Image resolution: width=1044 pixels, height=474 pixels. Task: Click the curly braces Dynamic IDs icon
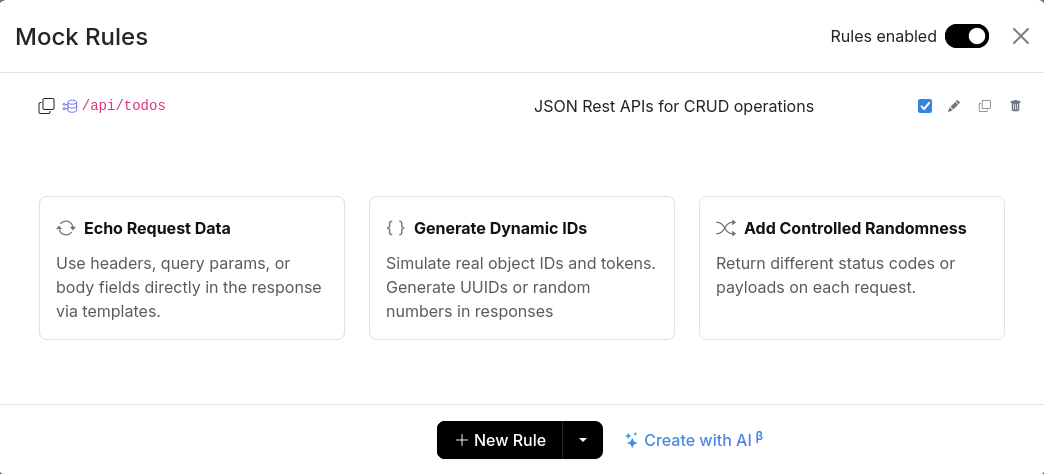[395, 228]
